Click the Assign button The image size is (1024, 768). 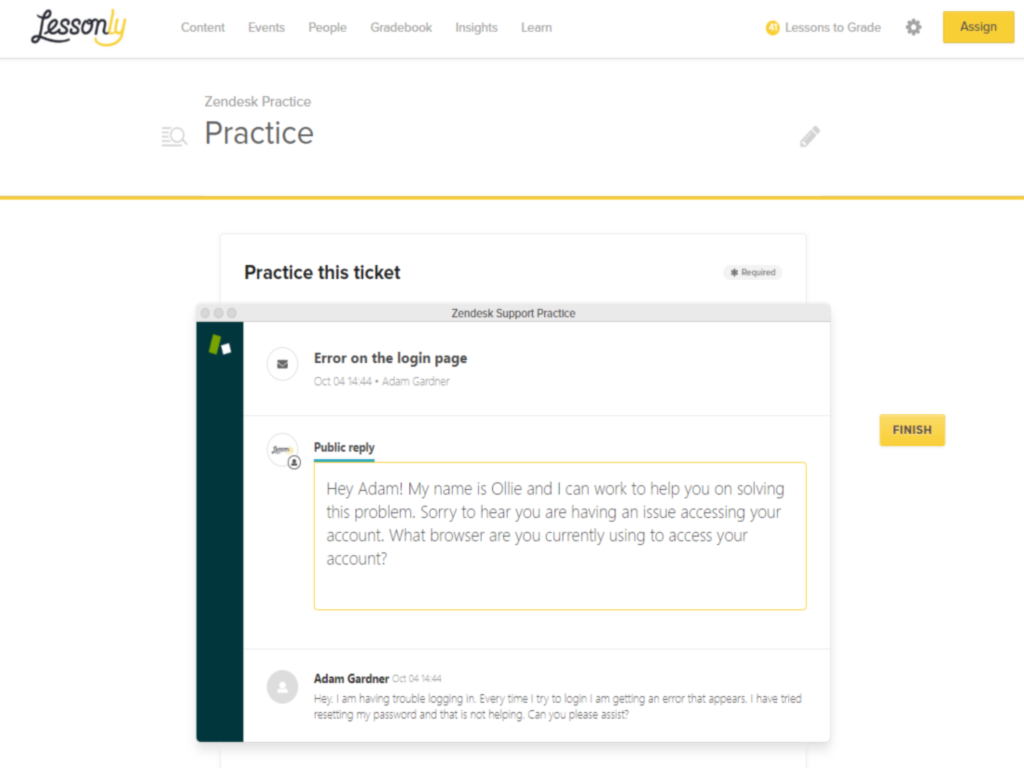978,27
